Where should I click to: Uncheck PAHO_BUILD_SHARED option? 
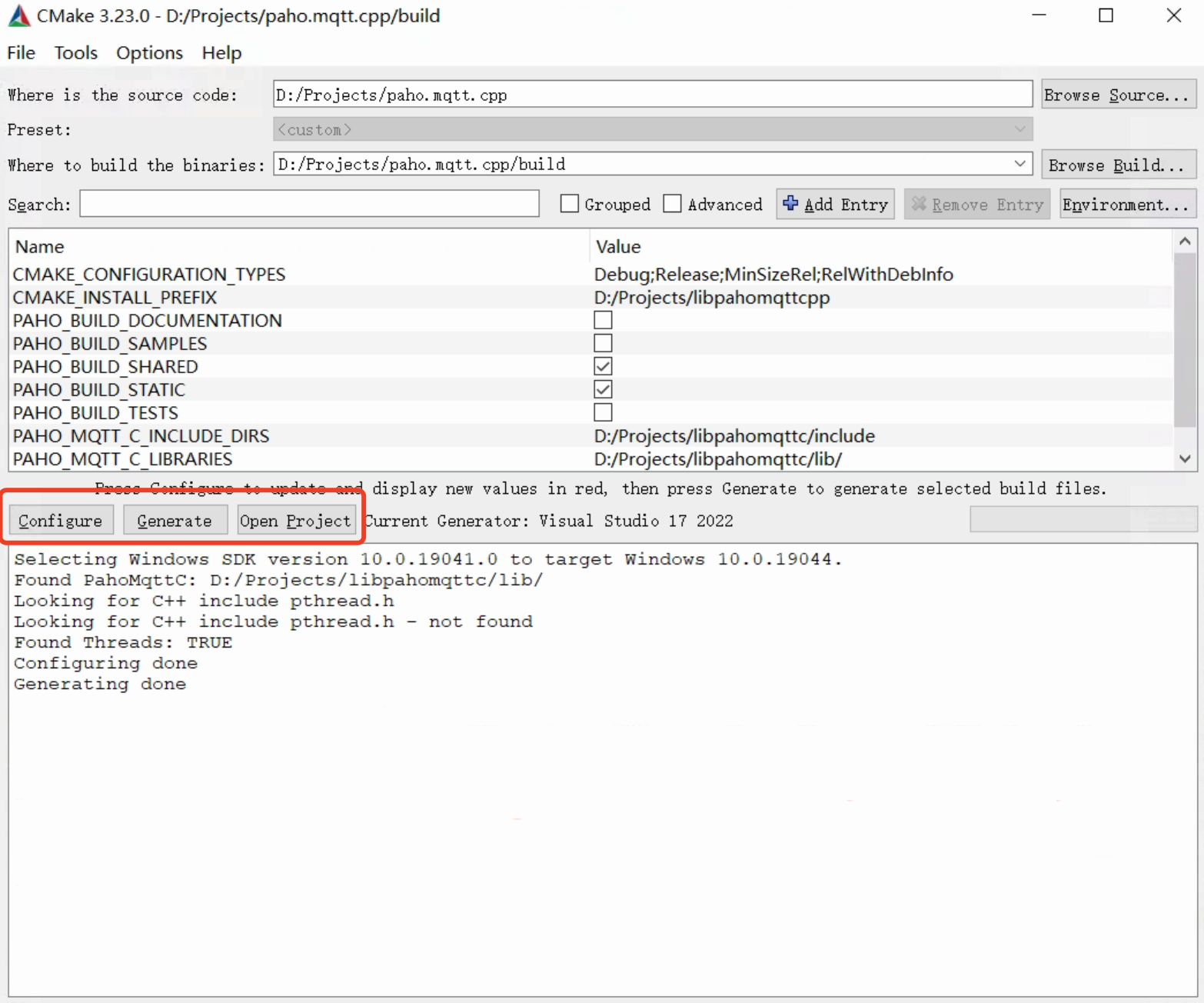point(604,366)
